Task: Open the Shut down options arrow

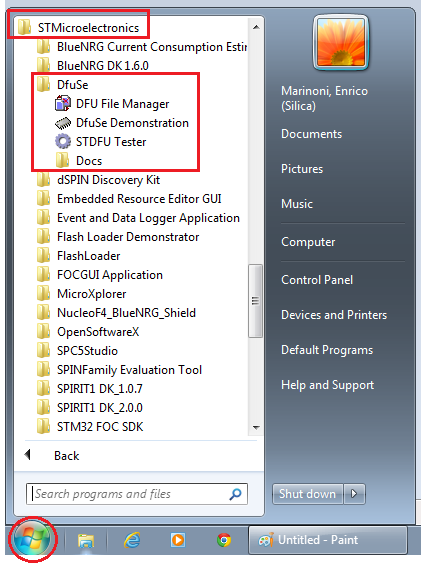Action: 354,494
